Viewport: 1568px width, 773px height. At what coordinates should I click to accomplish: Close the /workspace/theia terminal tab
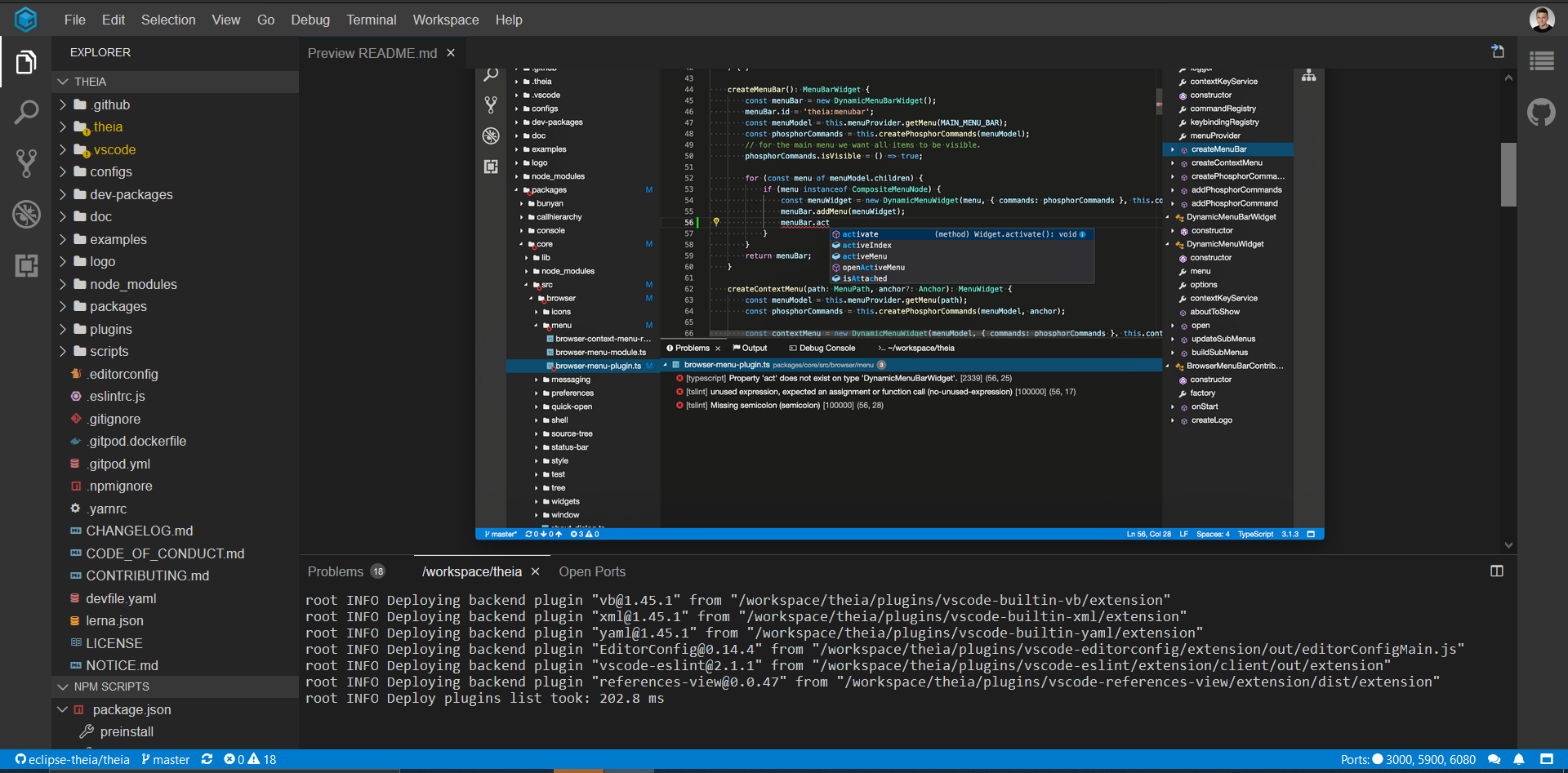(x=536, y=571)
